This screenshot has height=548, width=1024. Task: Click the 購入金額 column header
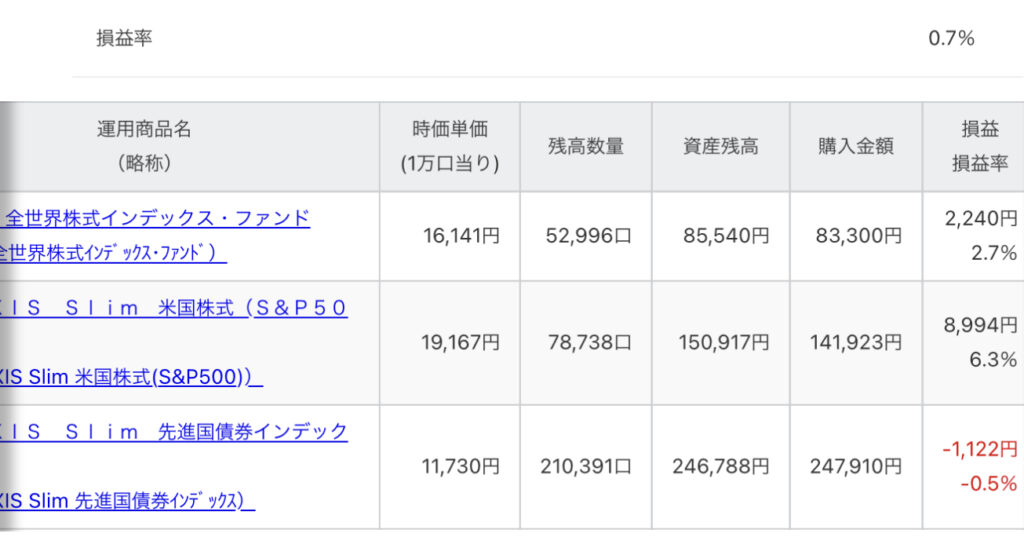tap(856, 146)
